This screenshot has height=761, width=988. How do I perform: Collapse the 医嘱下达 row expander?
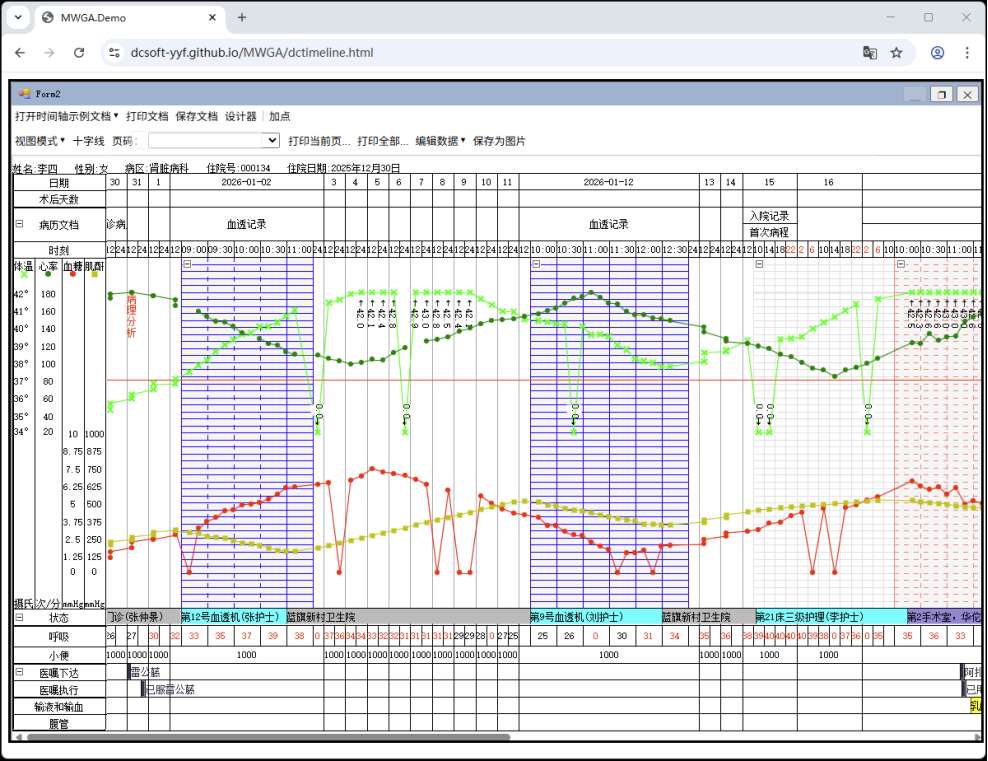[x=20, y=672]
